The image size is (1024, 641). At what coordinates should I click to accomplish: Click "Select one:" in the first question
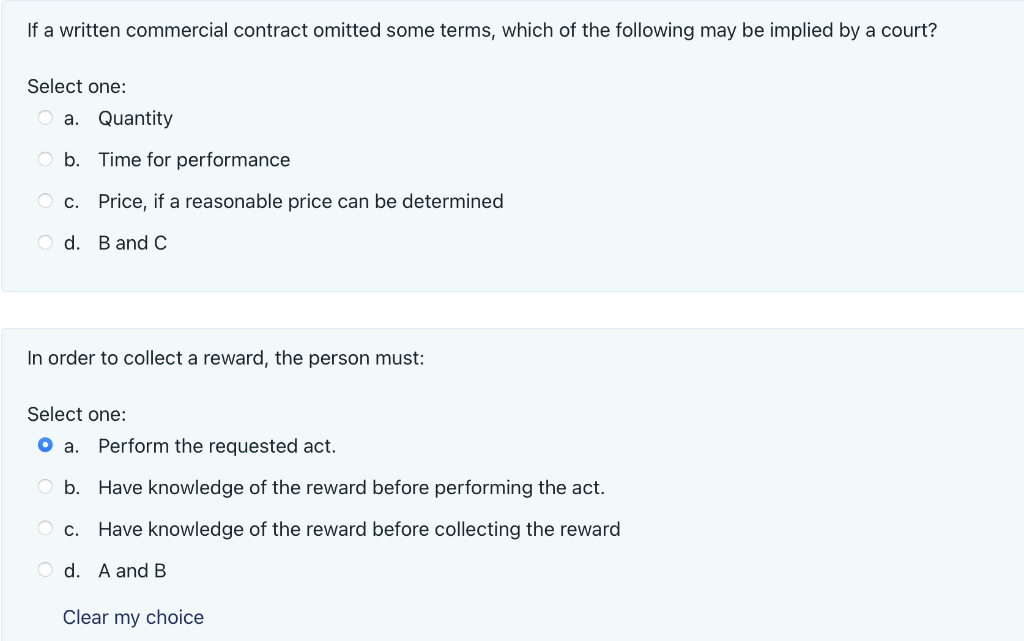(77, 86)
